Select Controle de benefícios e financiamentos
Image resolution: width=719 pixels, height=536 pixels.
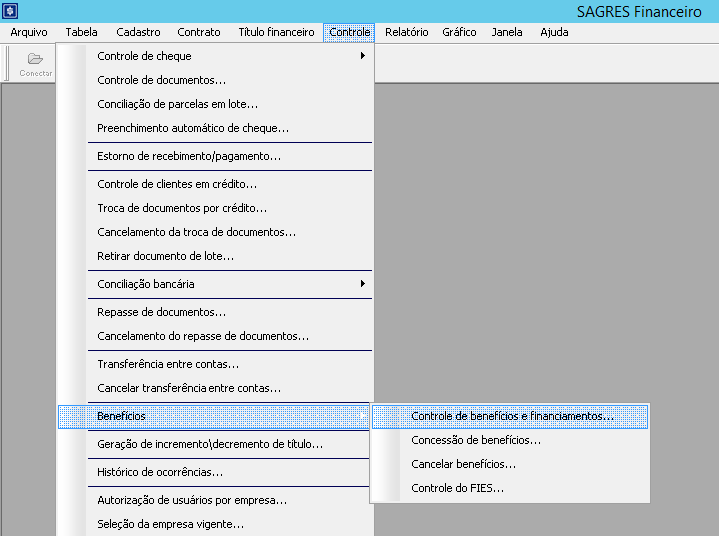512,416
